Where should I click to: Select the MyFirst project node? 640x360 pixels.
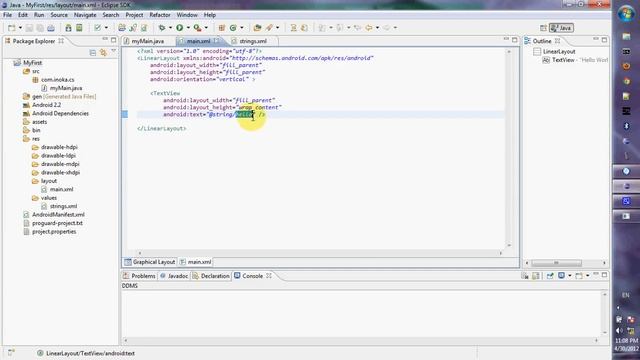(33, 63)
